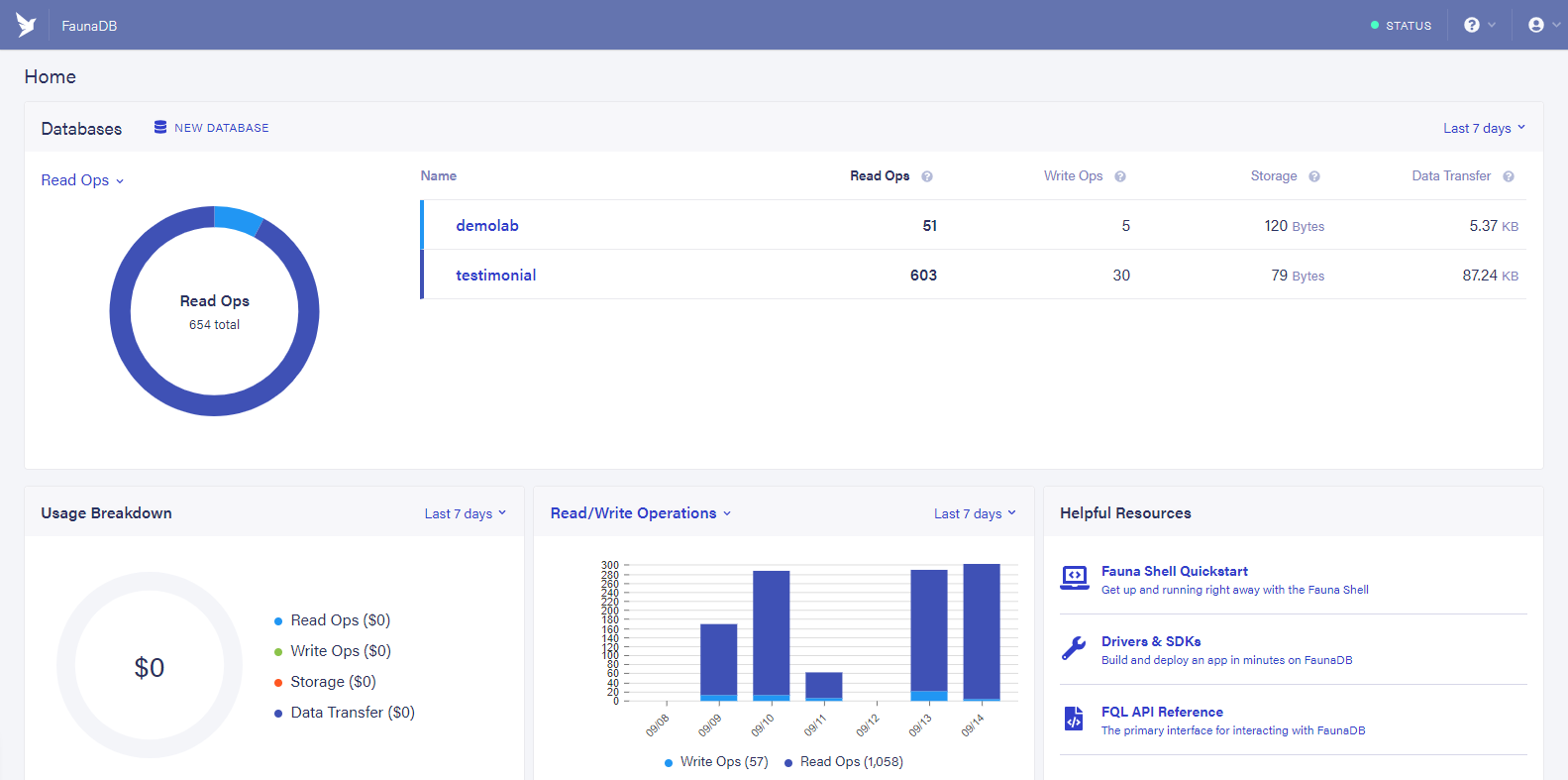The image size is (1568, 780).
Task: Click the Data Transfer ($0) legend dot
Action: (278, 714)
